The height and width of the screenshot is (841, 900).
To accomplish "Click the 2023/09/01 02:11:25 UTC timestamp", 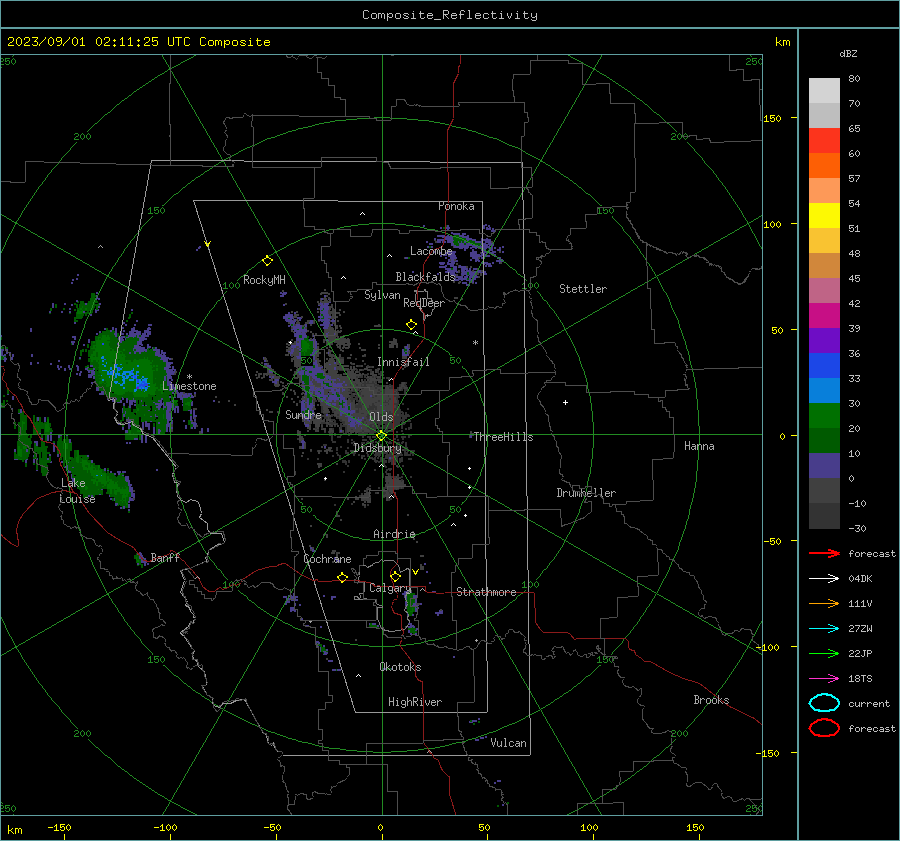I will pos(138,42).
